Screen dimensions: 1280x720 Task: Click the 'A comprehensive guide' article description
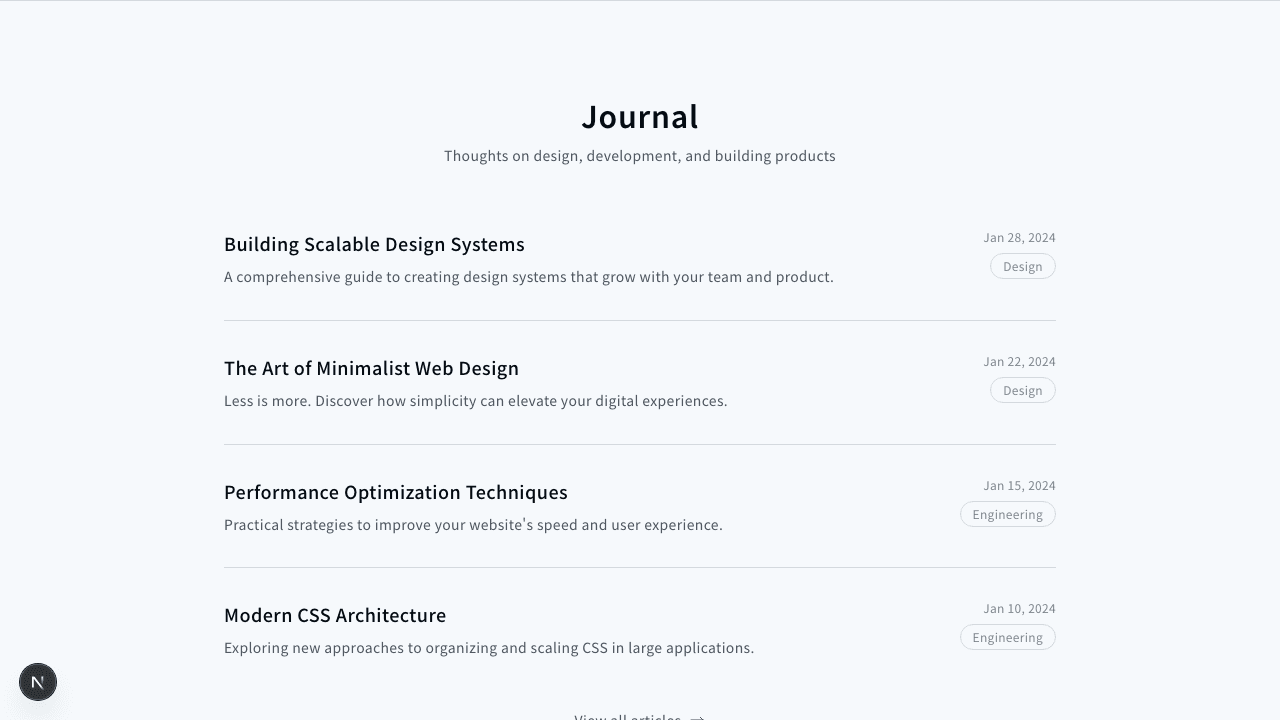(x=528, y=277)
